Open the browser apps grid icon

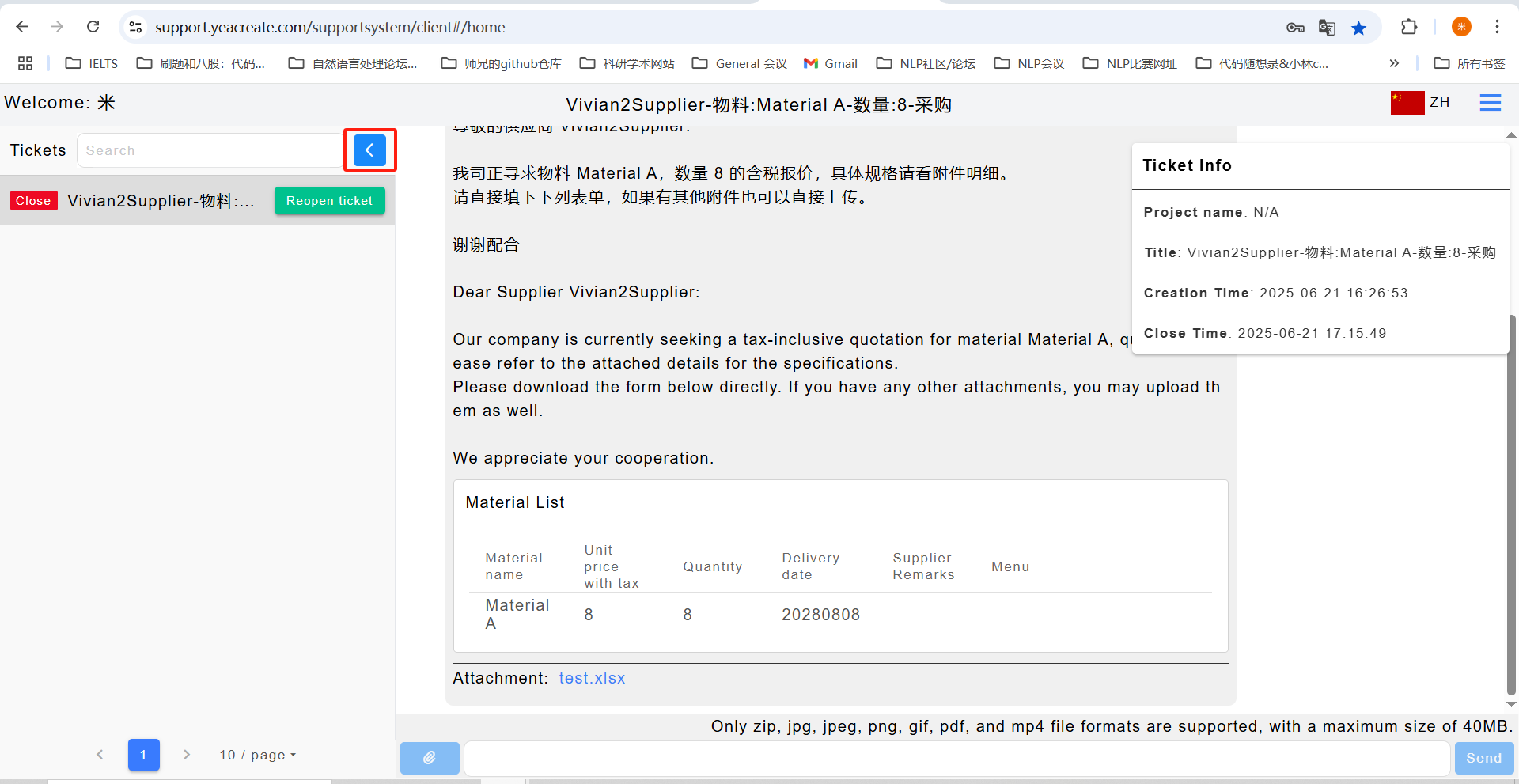pos(25,63)
